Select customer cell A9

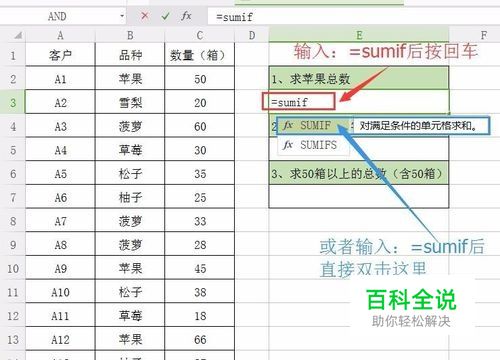60,268
